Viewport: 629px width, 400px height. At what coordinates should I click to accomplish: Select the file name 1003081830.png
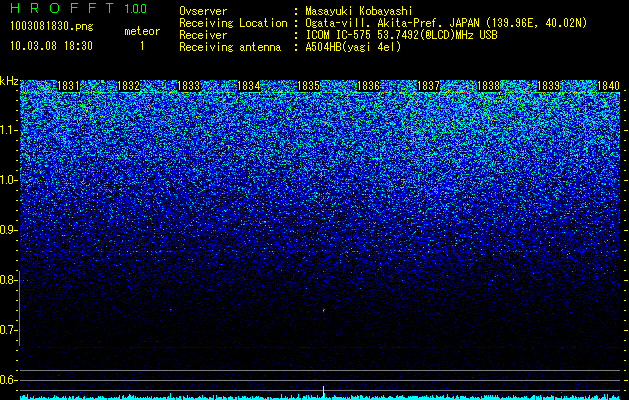pyautogui.click(x=52, y=26)
